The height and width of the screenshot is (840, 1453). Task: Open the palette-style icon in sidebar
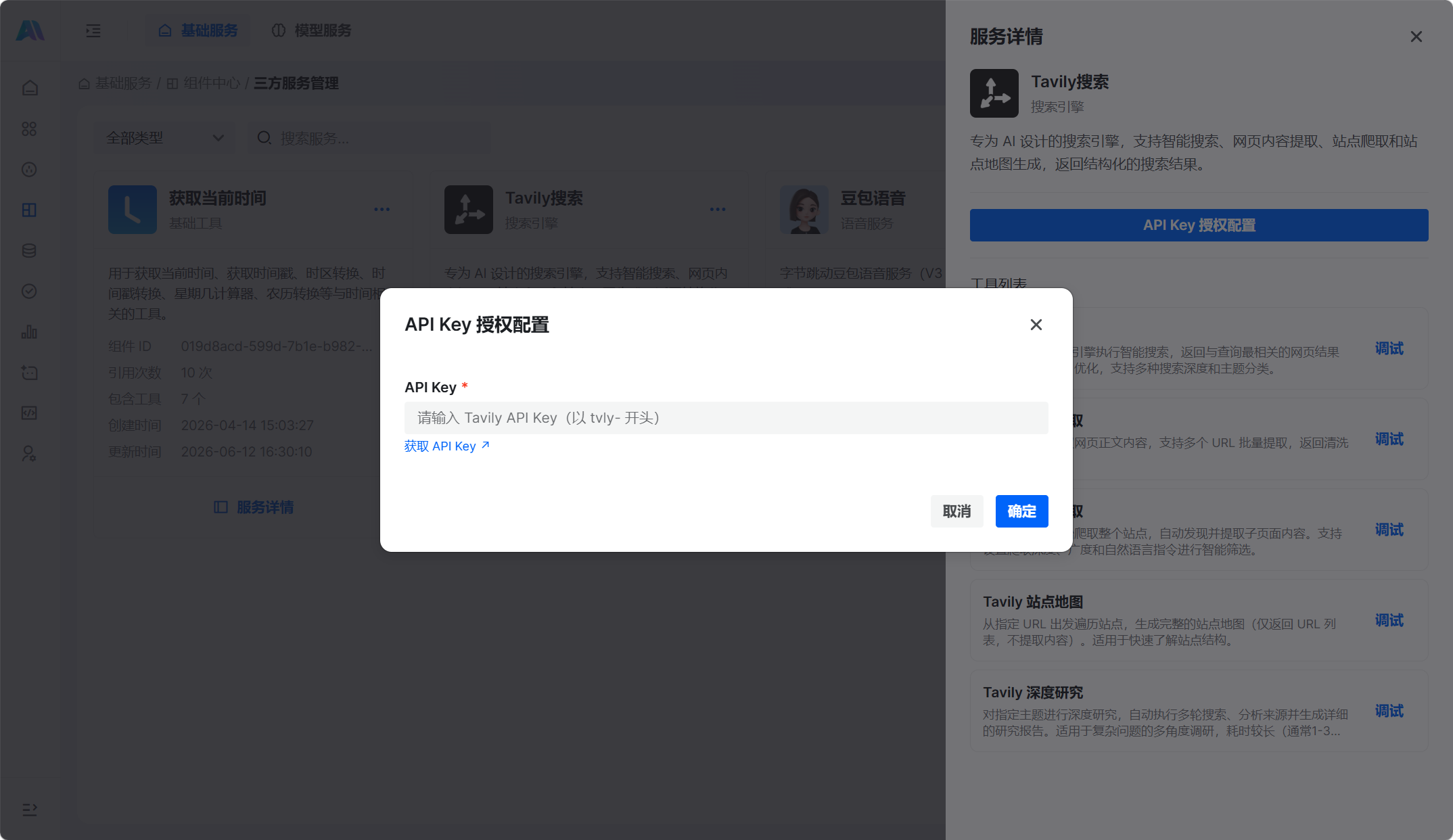29,169
